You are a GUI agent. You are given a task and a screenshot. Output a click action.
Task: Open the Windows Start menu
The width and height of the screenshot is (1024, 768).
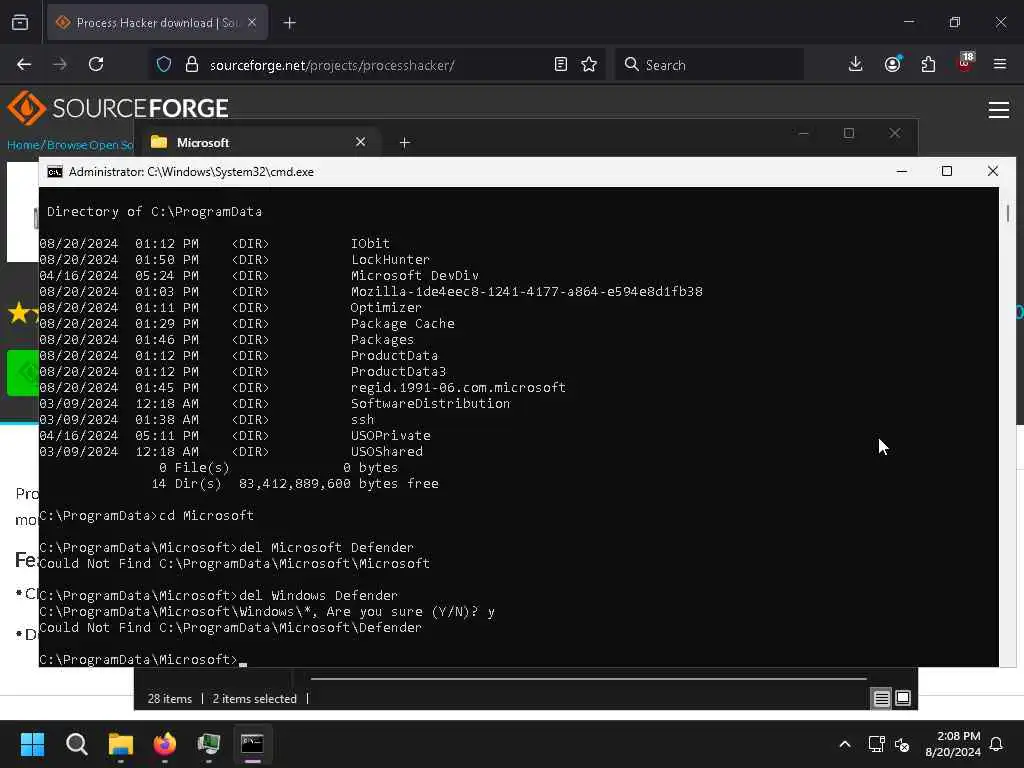32,744
